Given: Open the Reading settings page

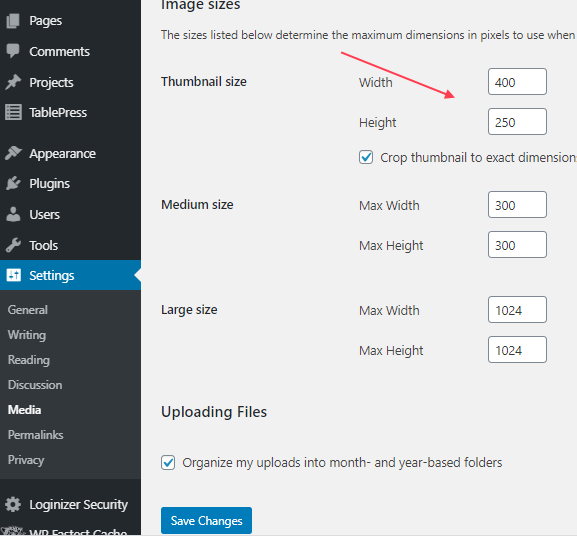Looking at the screenshot, I should pyautogui.click(x=29, y=360).
